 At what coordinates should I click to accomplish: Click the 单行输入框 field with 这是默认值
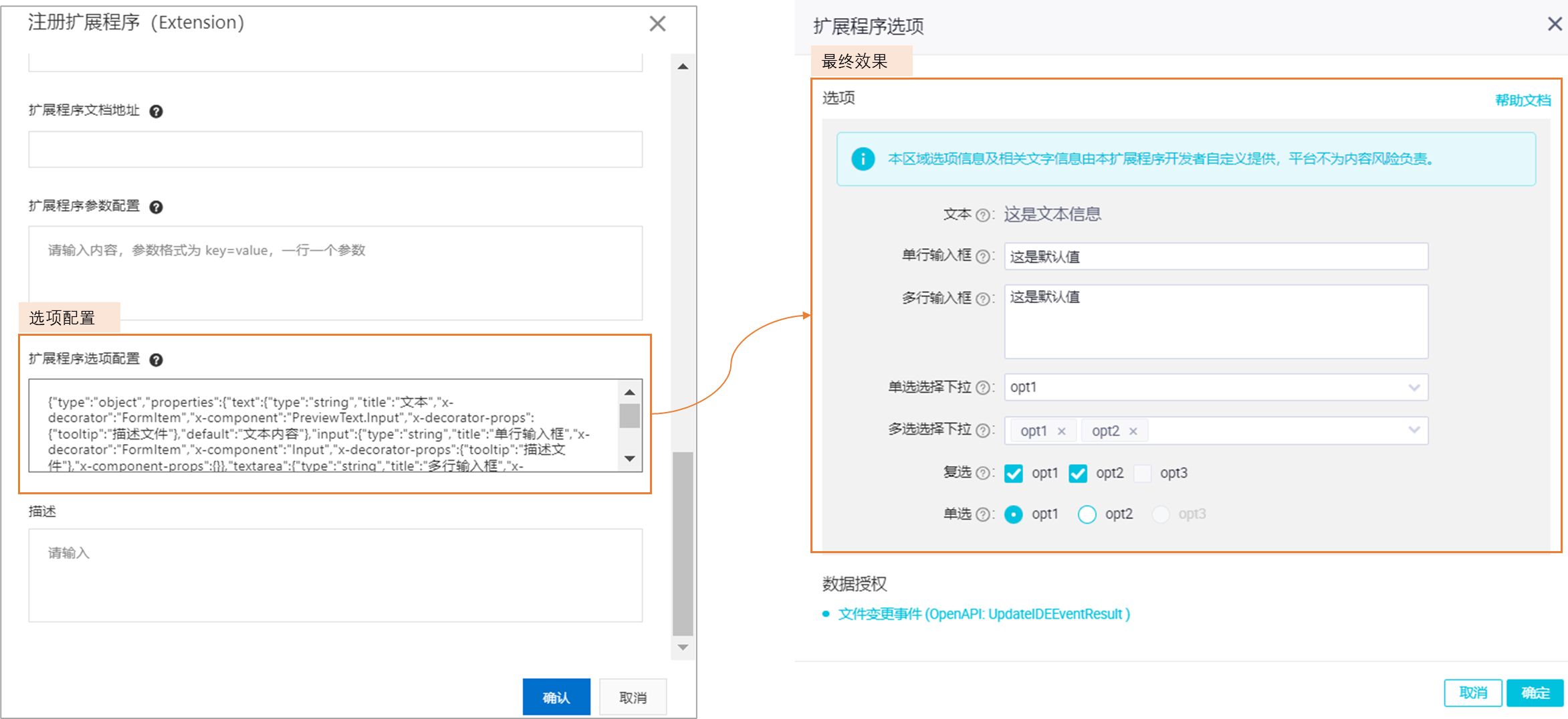[1216, 256]
